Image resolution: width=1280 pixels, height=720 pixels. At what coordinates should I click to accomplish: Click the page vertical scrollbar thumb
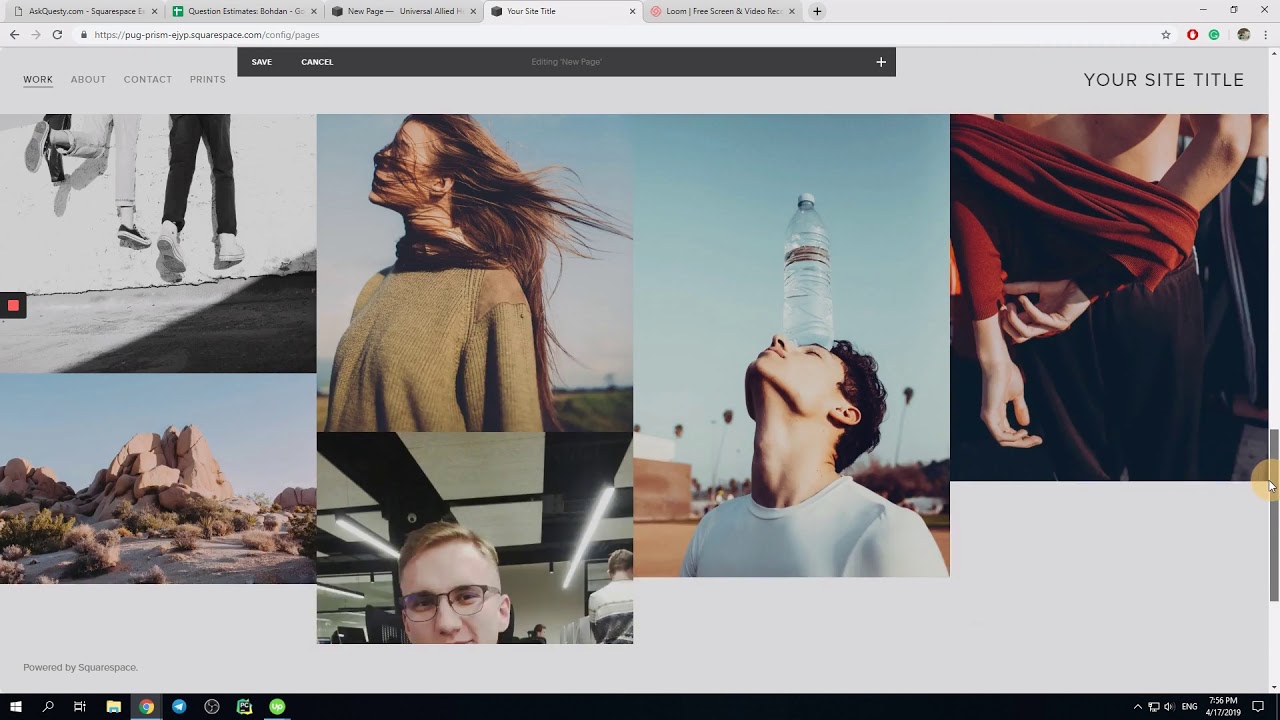(x=1274, y=515)
